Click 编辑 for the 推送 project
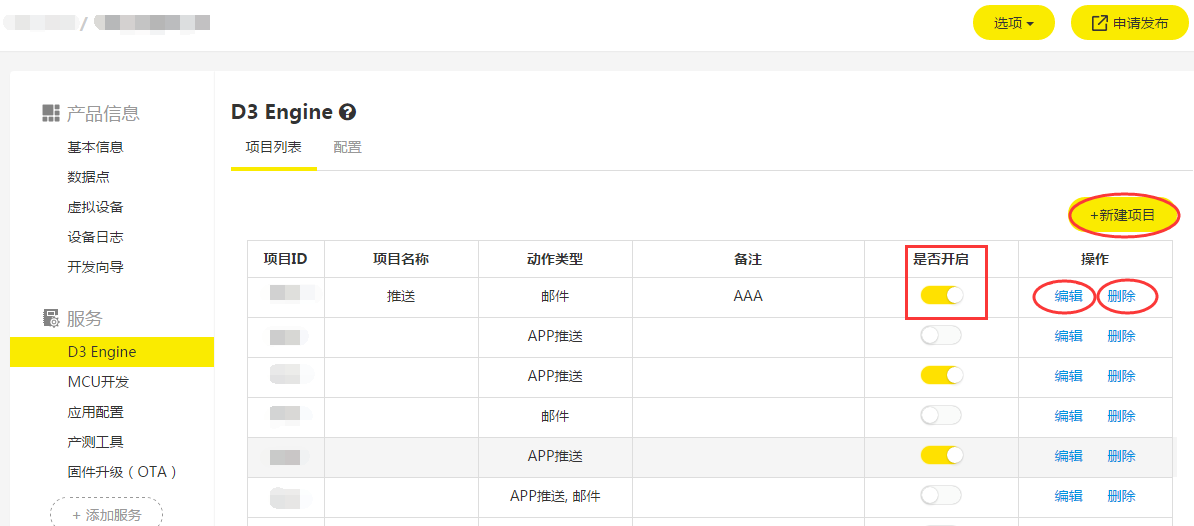Viewport: 1194px width, 526px height. tap(1068, 296)
